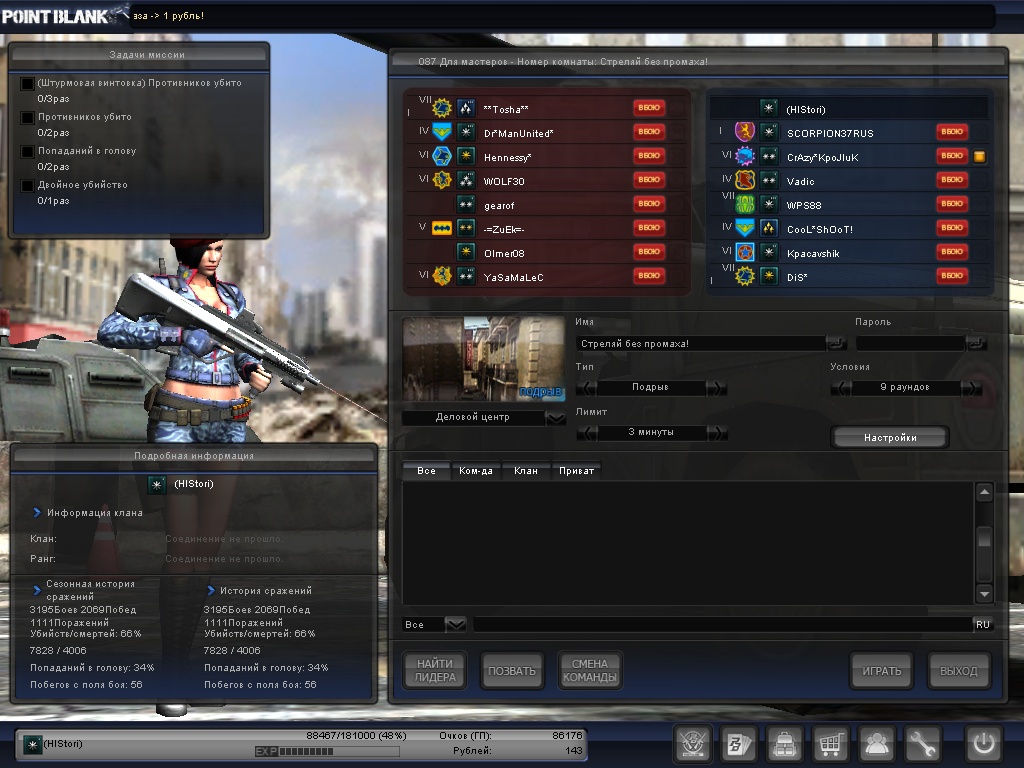This screenshot has width=1024, height=768.
Task: Click the chat scrollbar down arrow
Action: 984,593
